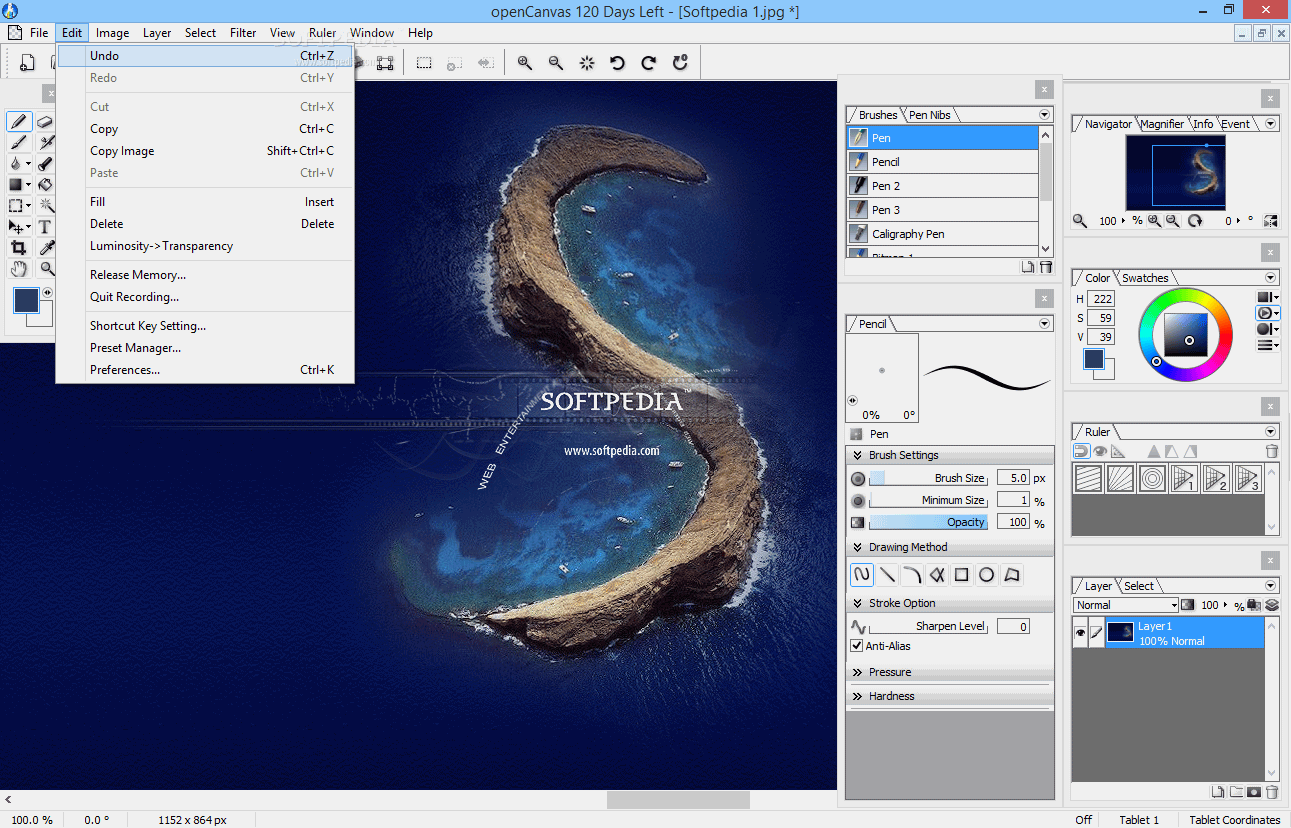Choose the straight line drawing method
1291x828 pixels.
(x=887, y=575)
